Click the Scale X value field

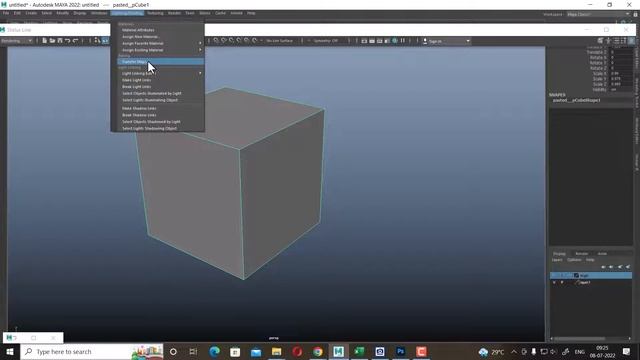coord(621,73)
